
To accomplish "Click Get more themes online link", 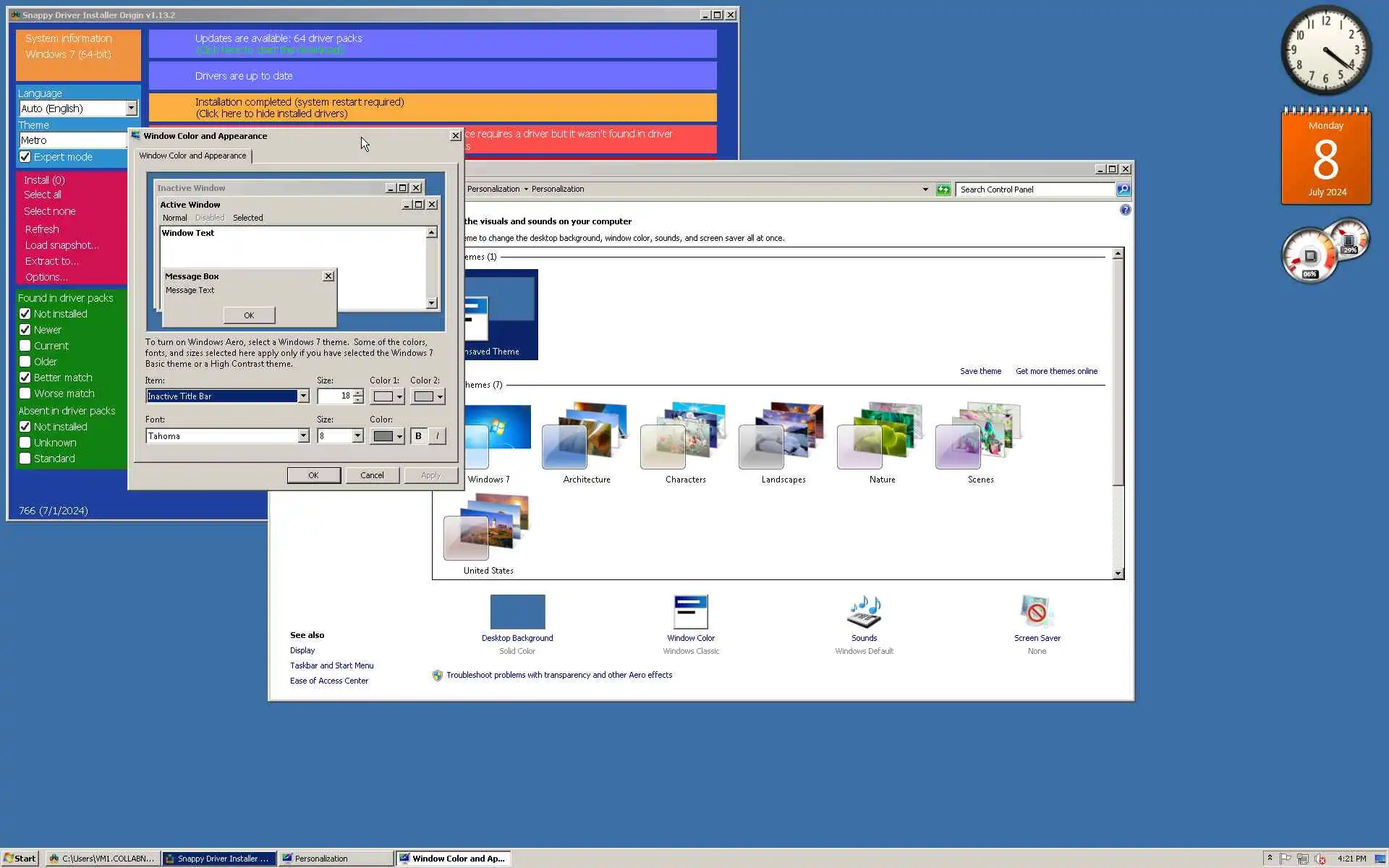I will point(1056,371).
